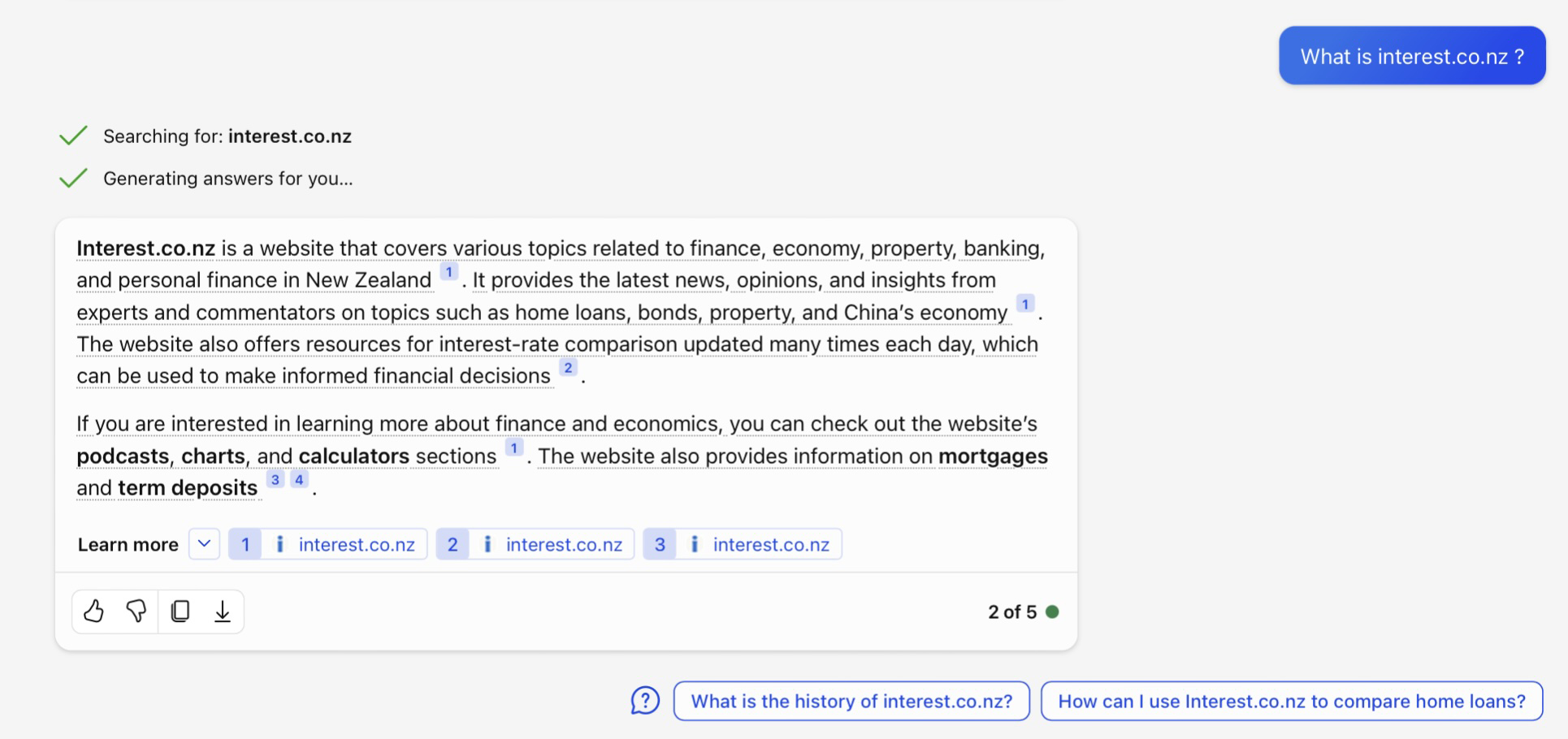Click citation superscript 3 after term deposits
This screenshot has height=739, width=1568.
[275, 480]
